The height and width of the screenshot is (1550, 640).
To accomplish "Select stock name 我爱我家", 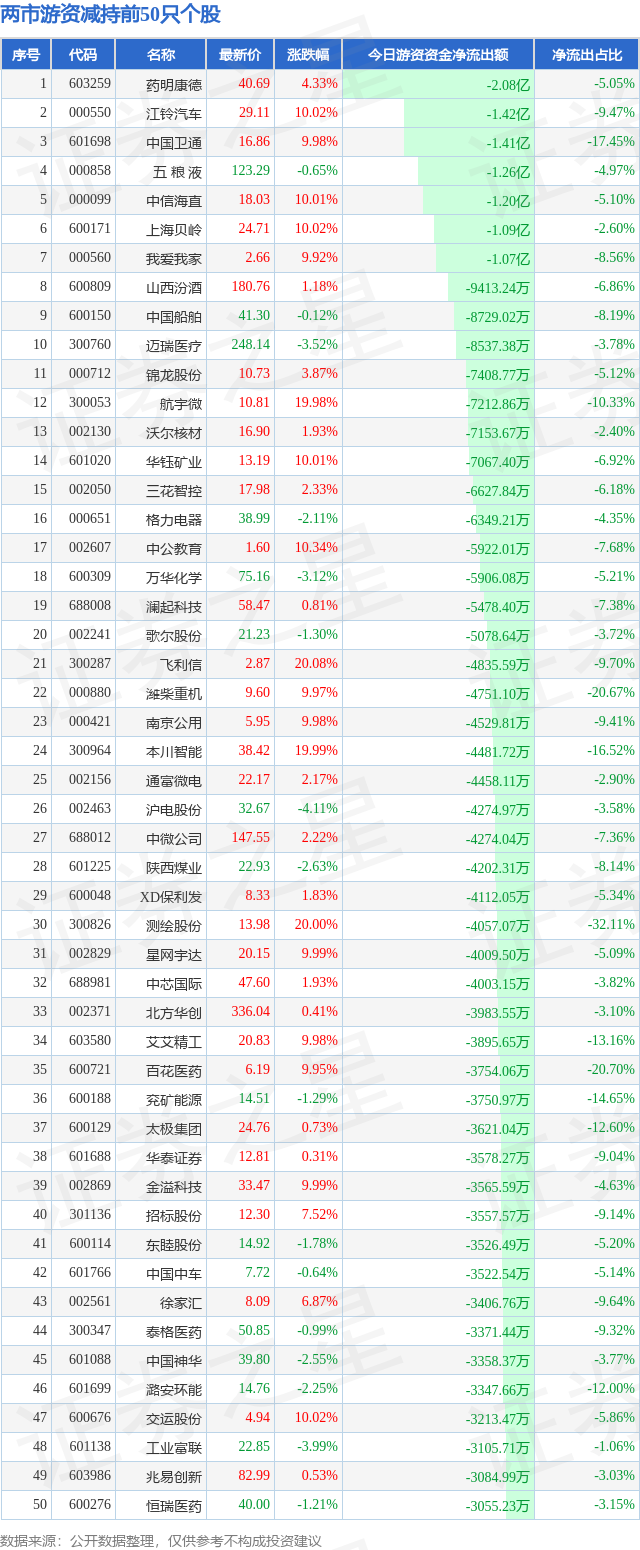I will [x=174, y=258].
